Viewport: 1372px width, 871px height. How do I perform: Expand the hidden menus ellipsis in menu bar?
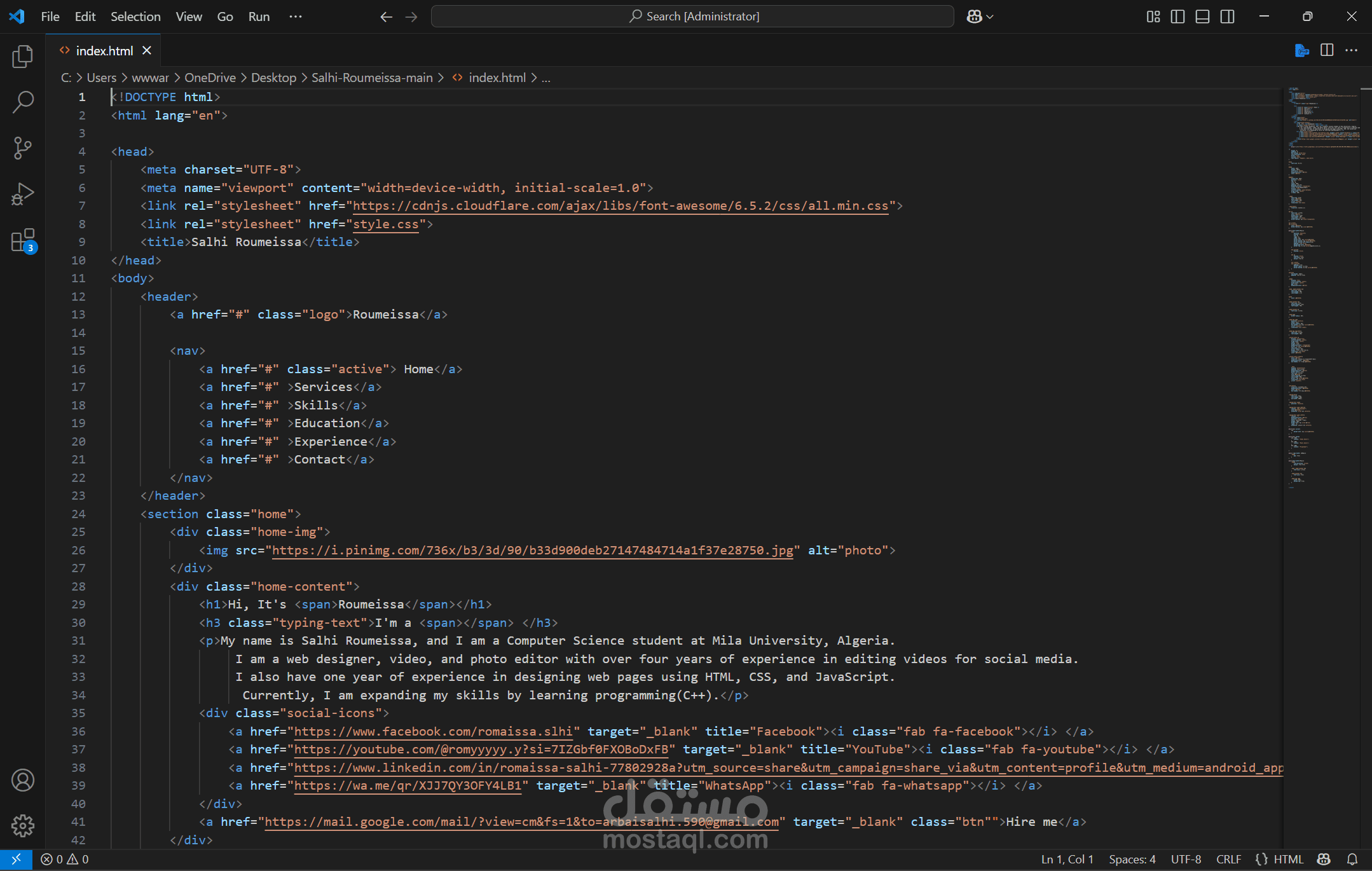pos(296,17)
